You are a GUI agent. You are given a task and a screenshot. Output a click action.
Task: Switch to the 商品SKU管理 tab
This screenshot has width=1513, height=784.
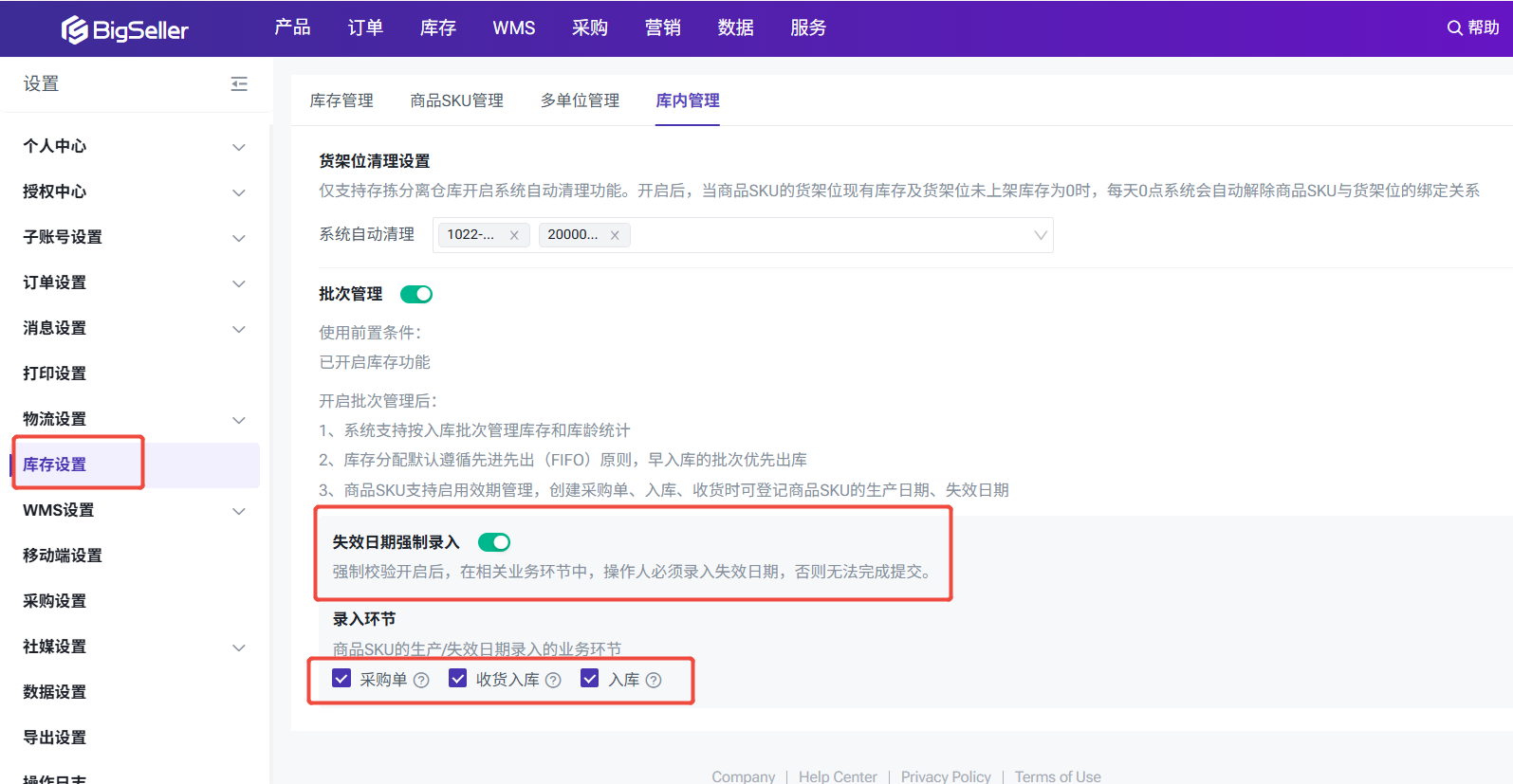click(456, 100)
